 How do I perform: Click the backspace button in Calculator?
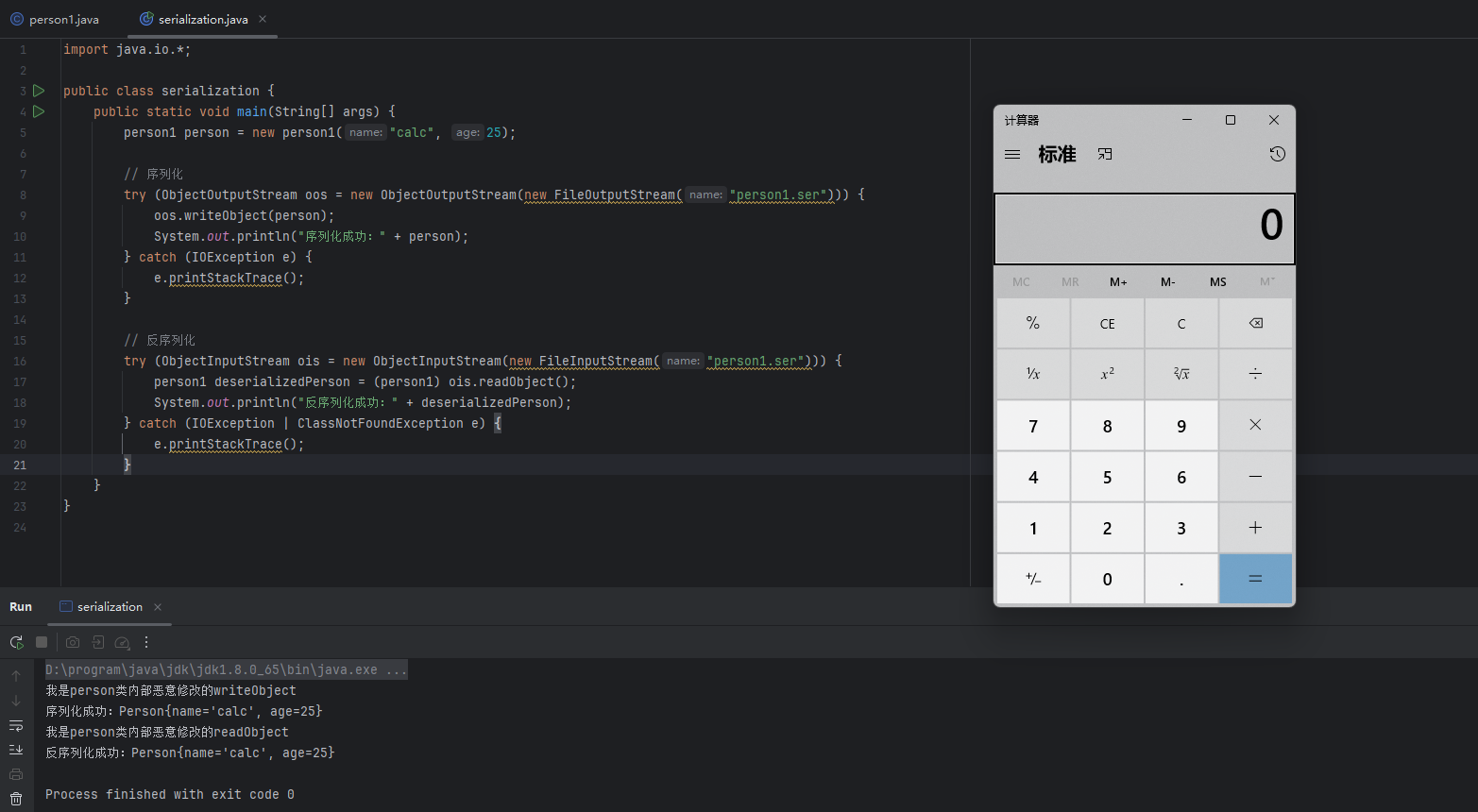(1256, 324)
